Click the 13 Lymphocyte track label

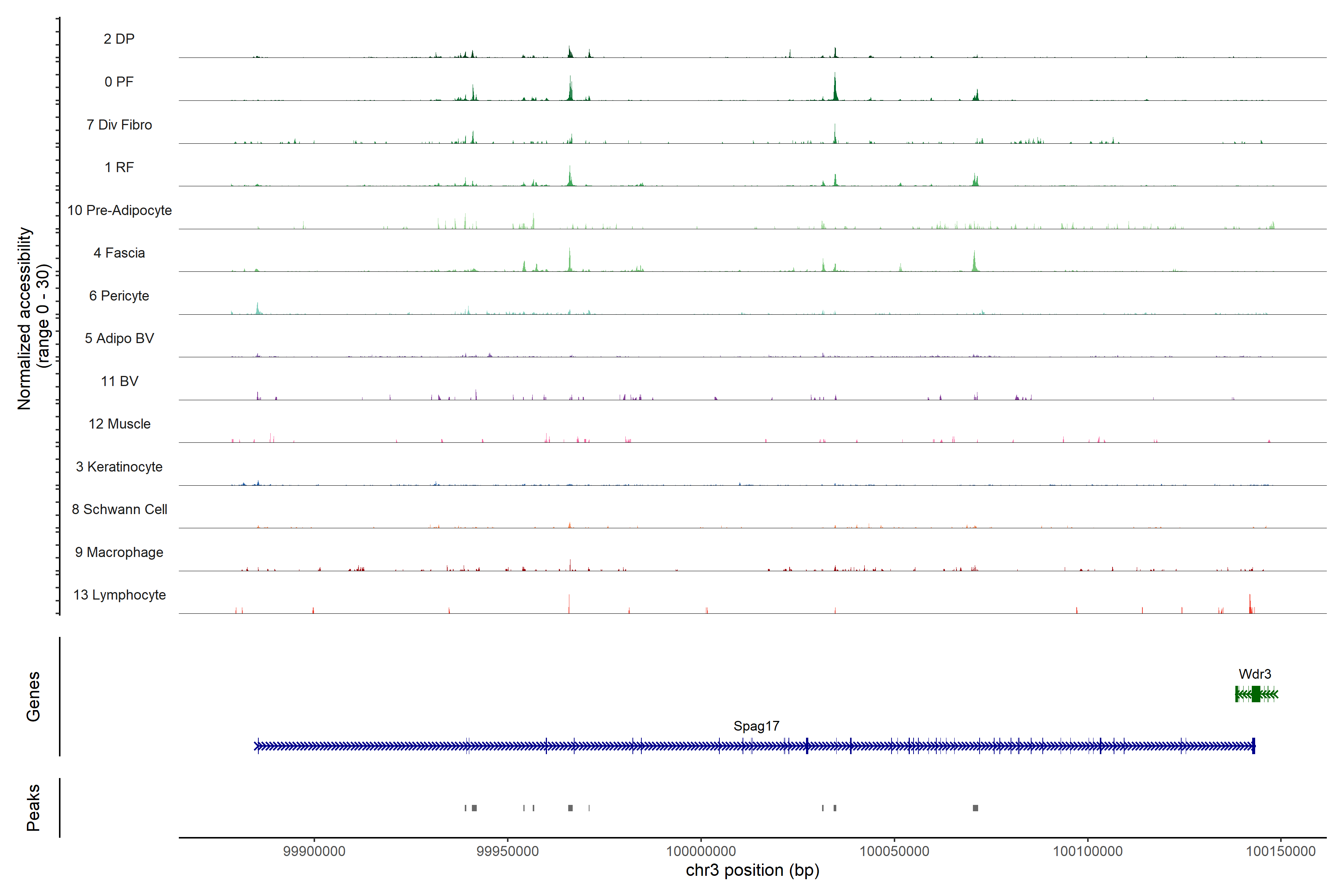(119, 595)
